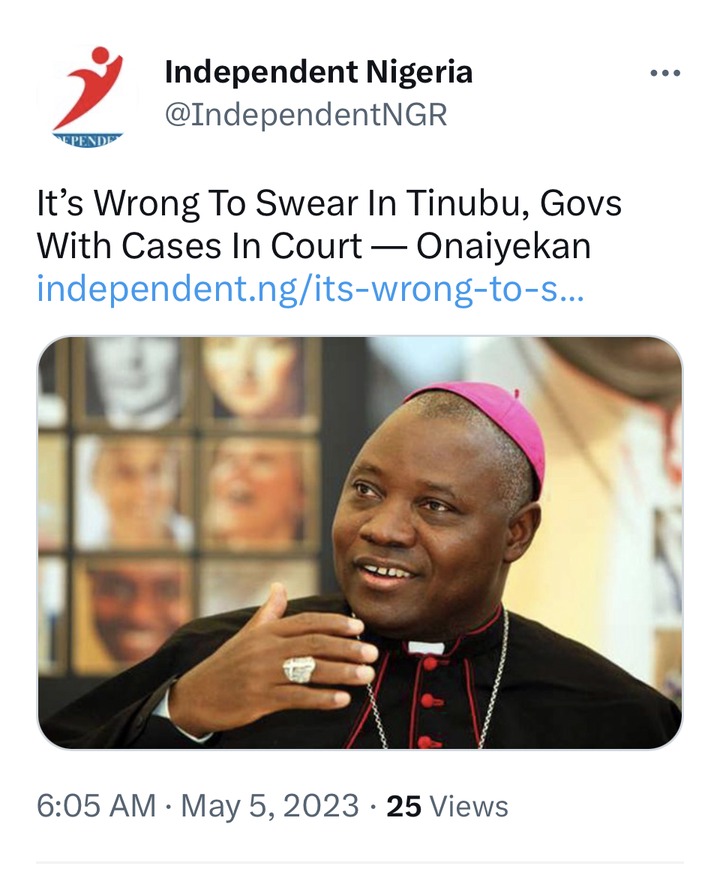Click the May 5, 2023 date
Image resolution: width=720 pixels, height=869 pixels.
pyautogui.click(x=270, y=806)
